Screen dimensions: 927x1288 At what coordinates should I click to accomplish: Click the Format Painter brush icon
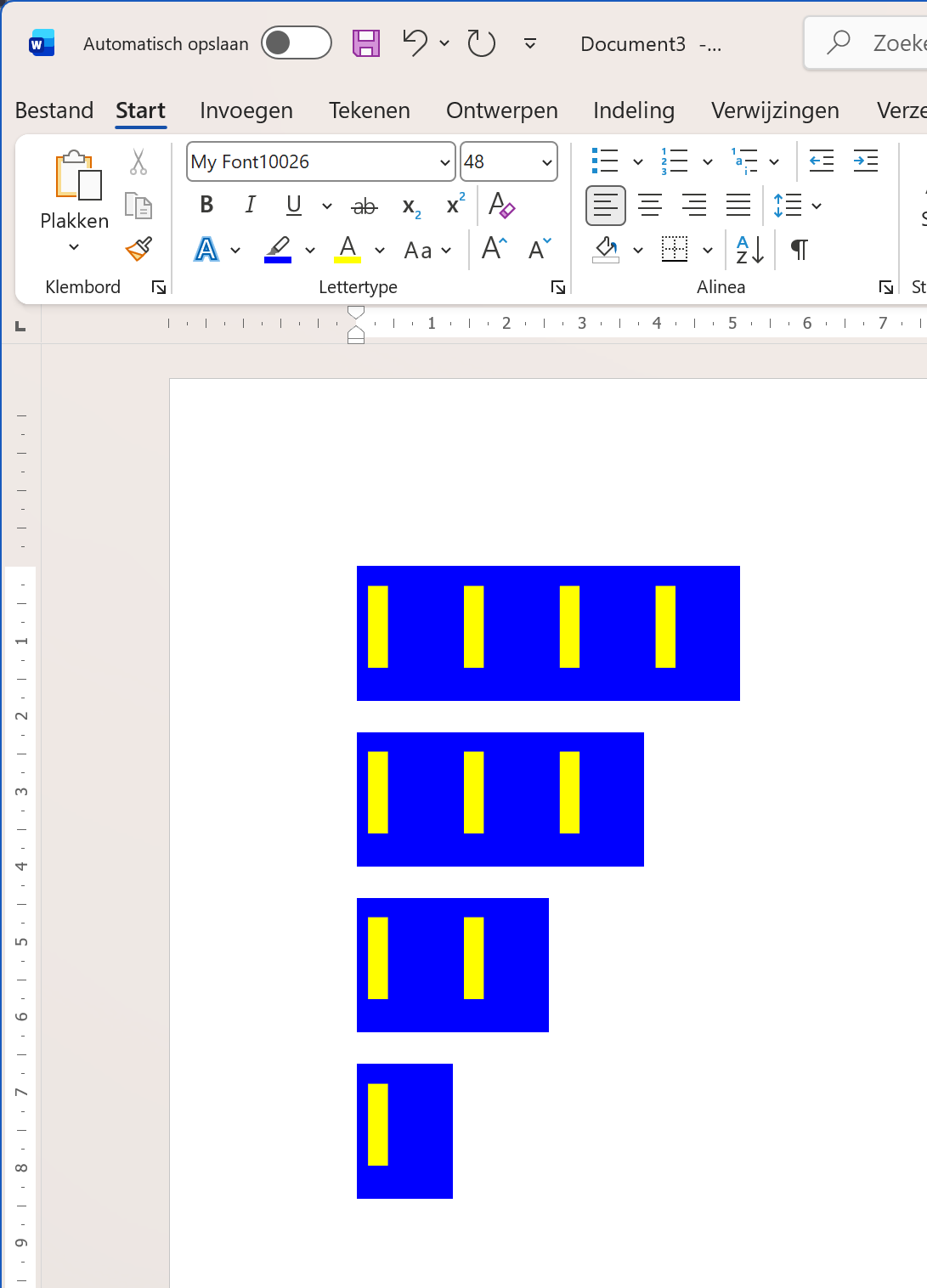[x=138, y=249]
